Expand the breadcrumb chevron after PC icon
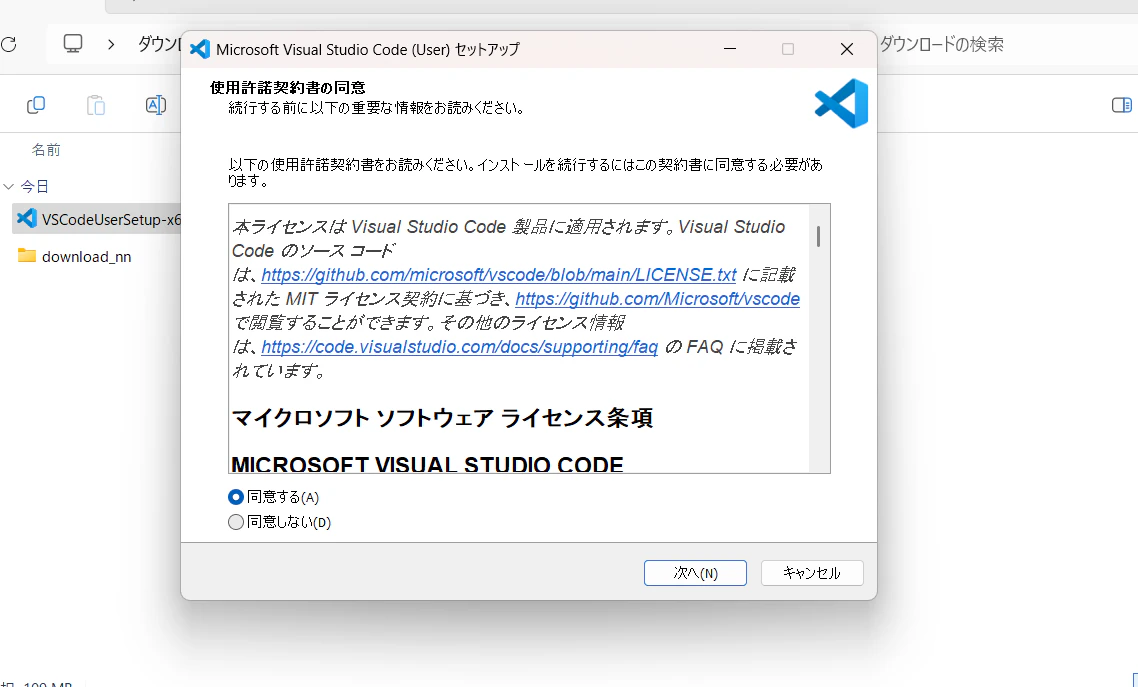Viewport: 1138px width, 687px height. (111, 44)
